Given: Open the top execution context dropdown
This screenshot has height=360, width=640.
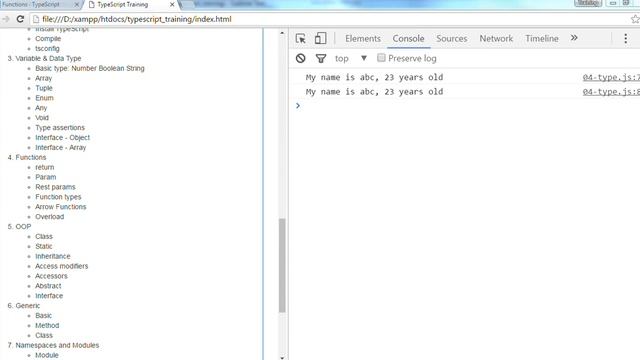Looking at the screenshot, I should (x=351, y=58).
